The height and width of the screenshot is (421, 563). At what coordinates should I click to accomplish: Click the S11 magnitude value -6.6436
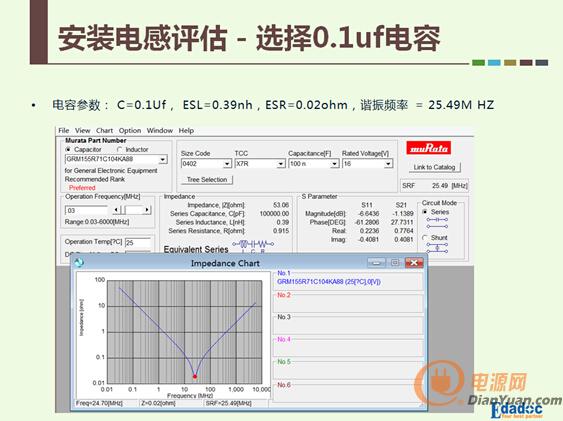pos(369,214)
